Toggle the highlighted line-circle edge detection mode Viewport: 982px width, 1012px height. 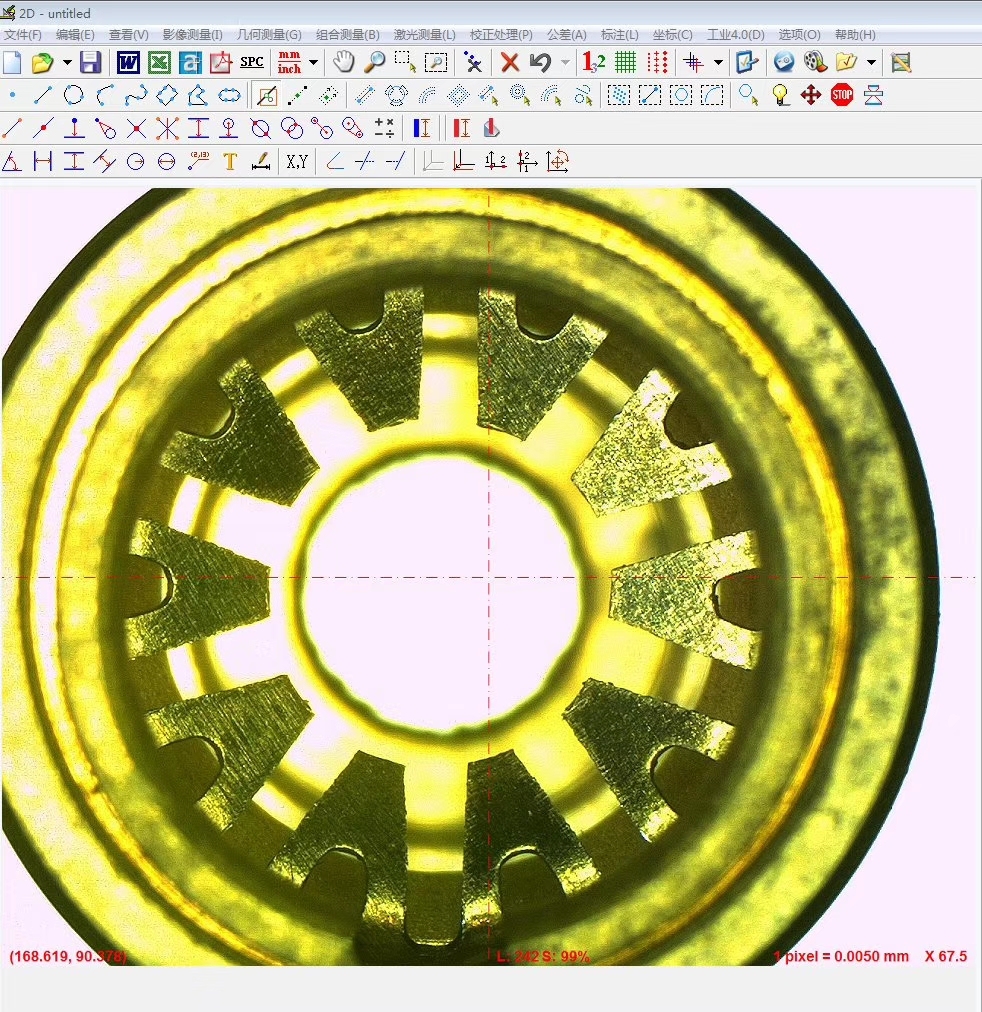pos(266,96)
